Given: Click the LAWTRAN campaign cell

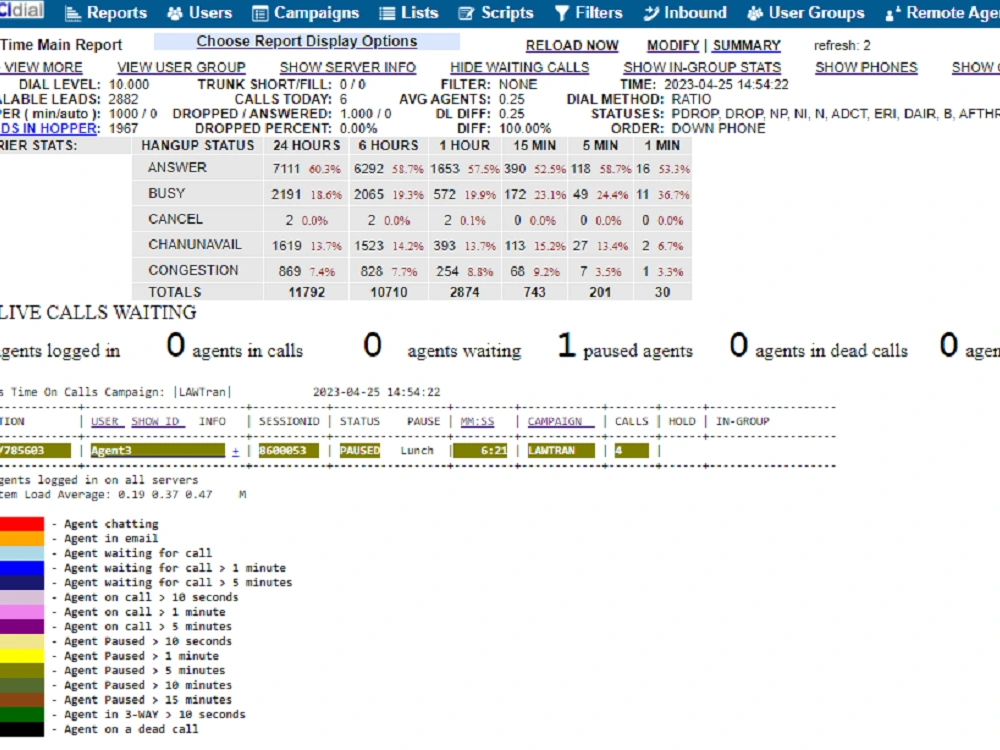Looking at the screenshot, I should [561, 450].
